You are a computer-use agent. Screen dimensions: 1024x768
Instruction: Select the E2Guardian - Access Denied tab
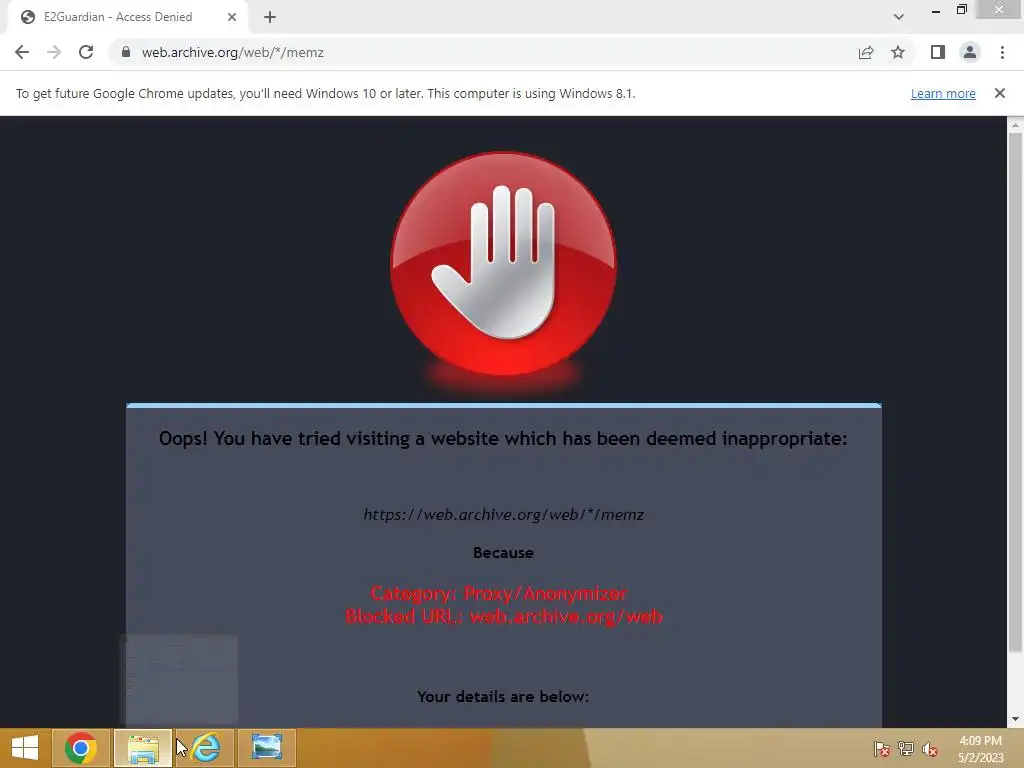tap(128, 17)
